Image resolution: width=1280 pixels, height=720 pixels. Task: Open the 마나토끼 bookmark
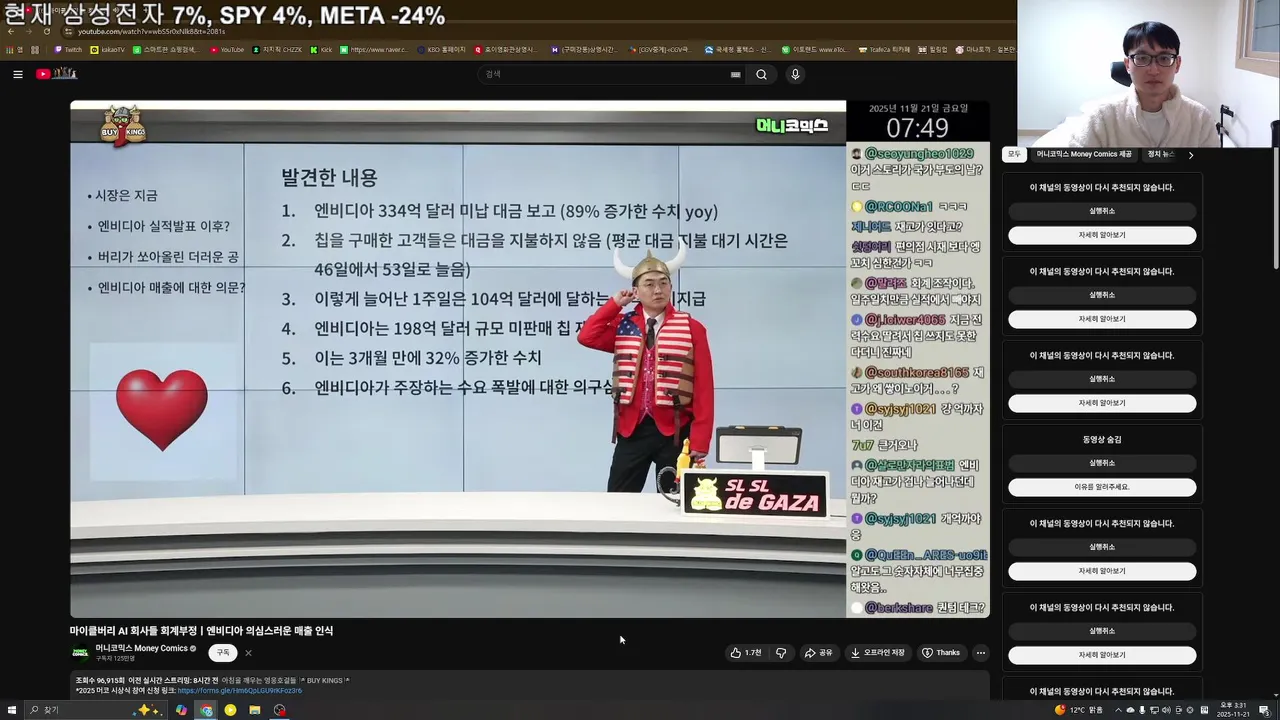(x=985, y=49)
